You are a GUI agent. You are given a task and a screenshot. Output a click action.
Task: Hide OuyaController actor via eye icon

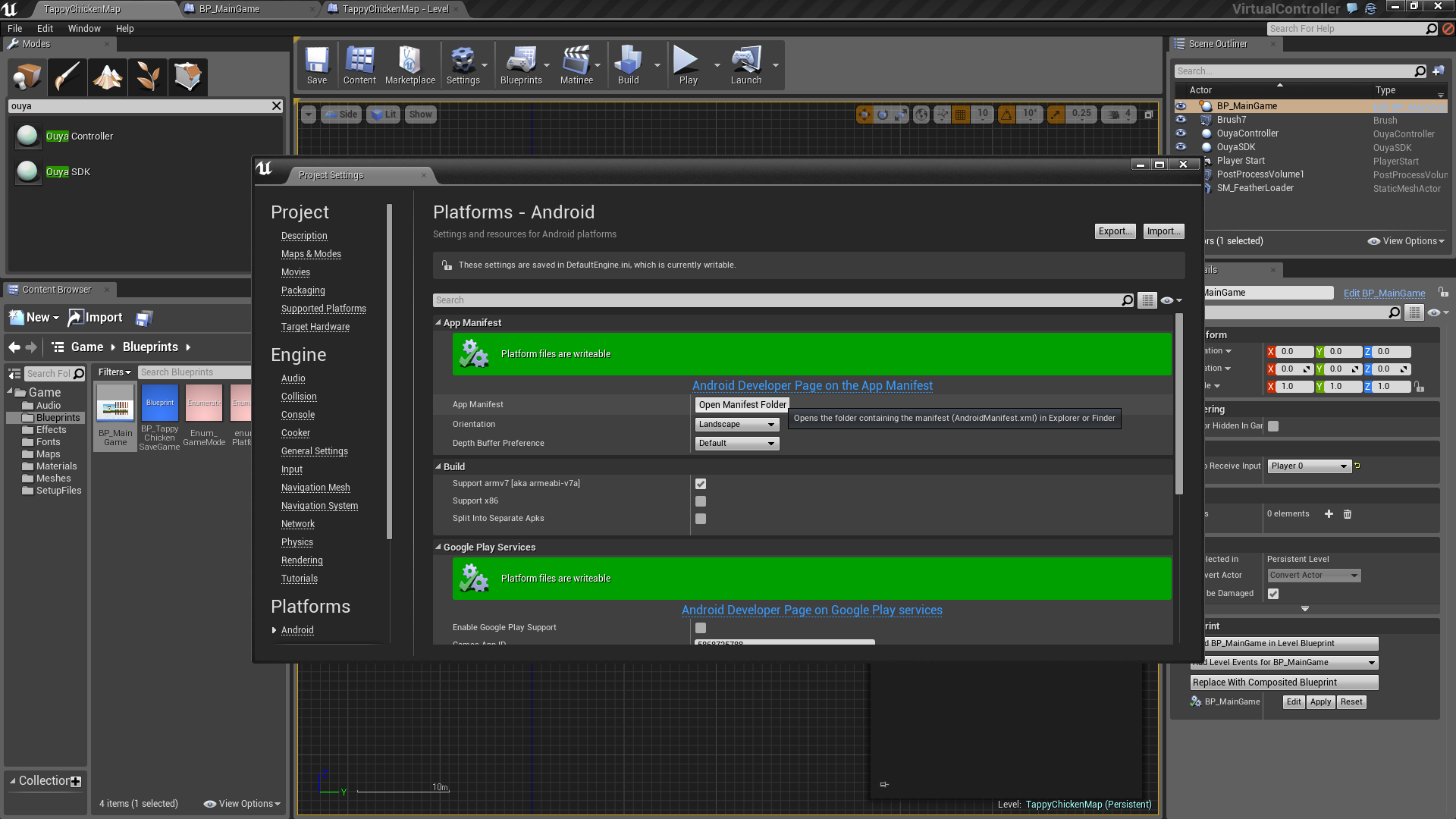[1181, 133]
